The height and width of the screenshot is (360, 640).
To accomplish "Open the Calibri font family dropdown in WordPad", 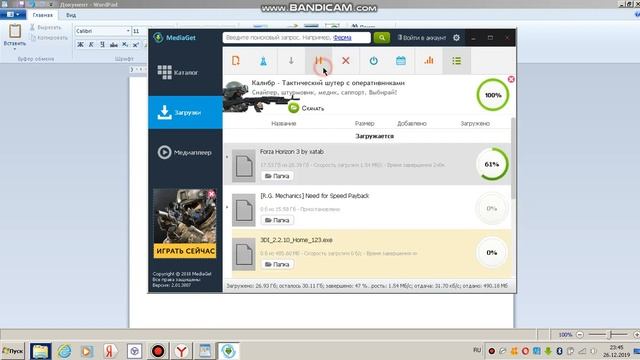I will [128, 31].
